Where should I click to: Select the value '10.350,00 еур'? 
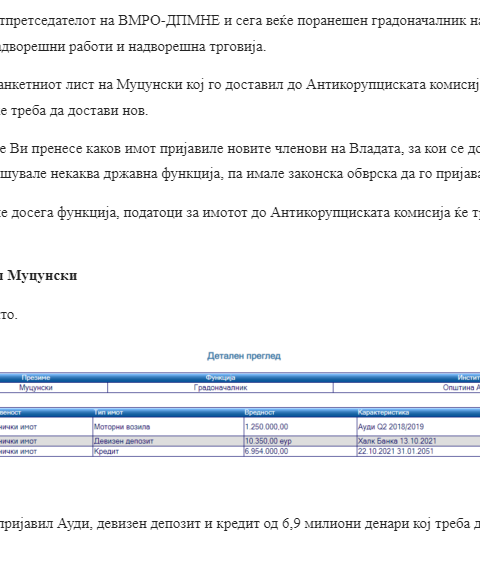(x=268, y=441)
